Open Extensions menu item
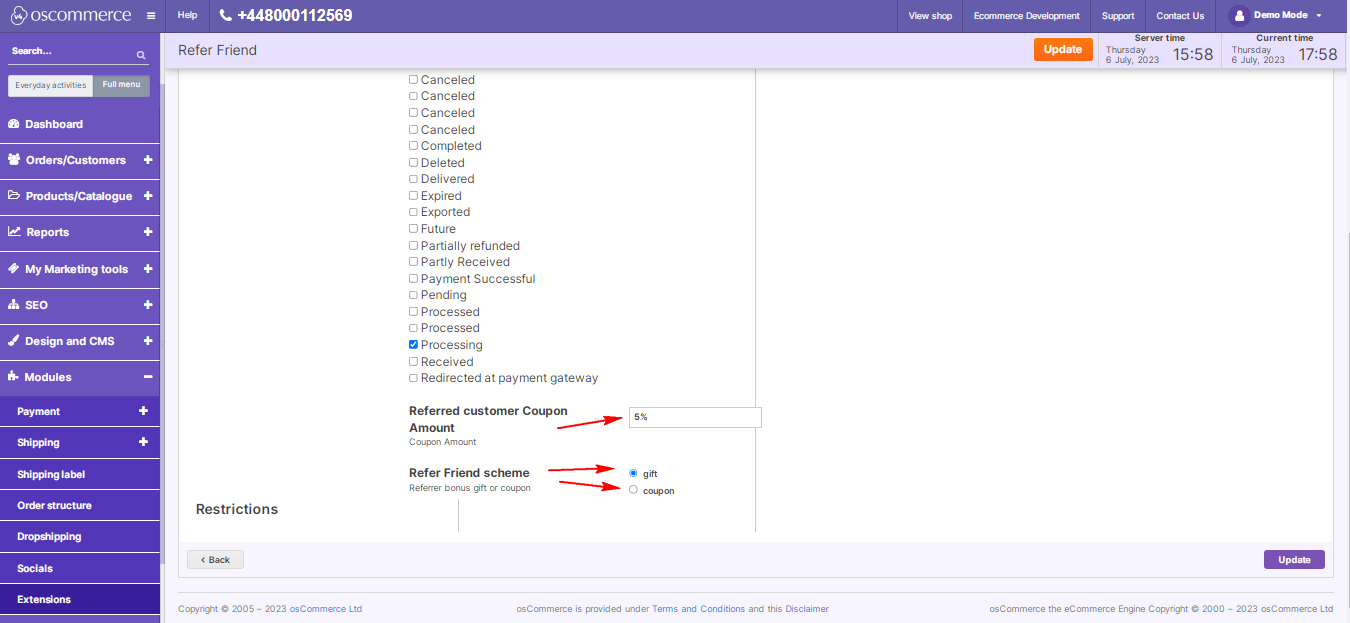Screen dimensions: 1350x623 click(x=80, y=599)
